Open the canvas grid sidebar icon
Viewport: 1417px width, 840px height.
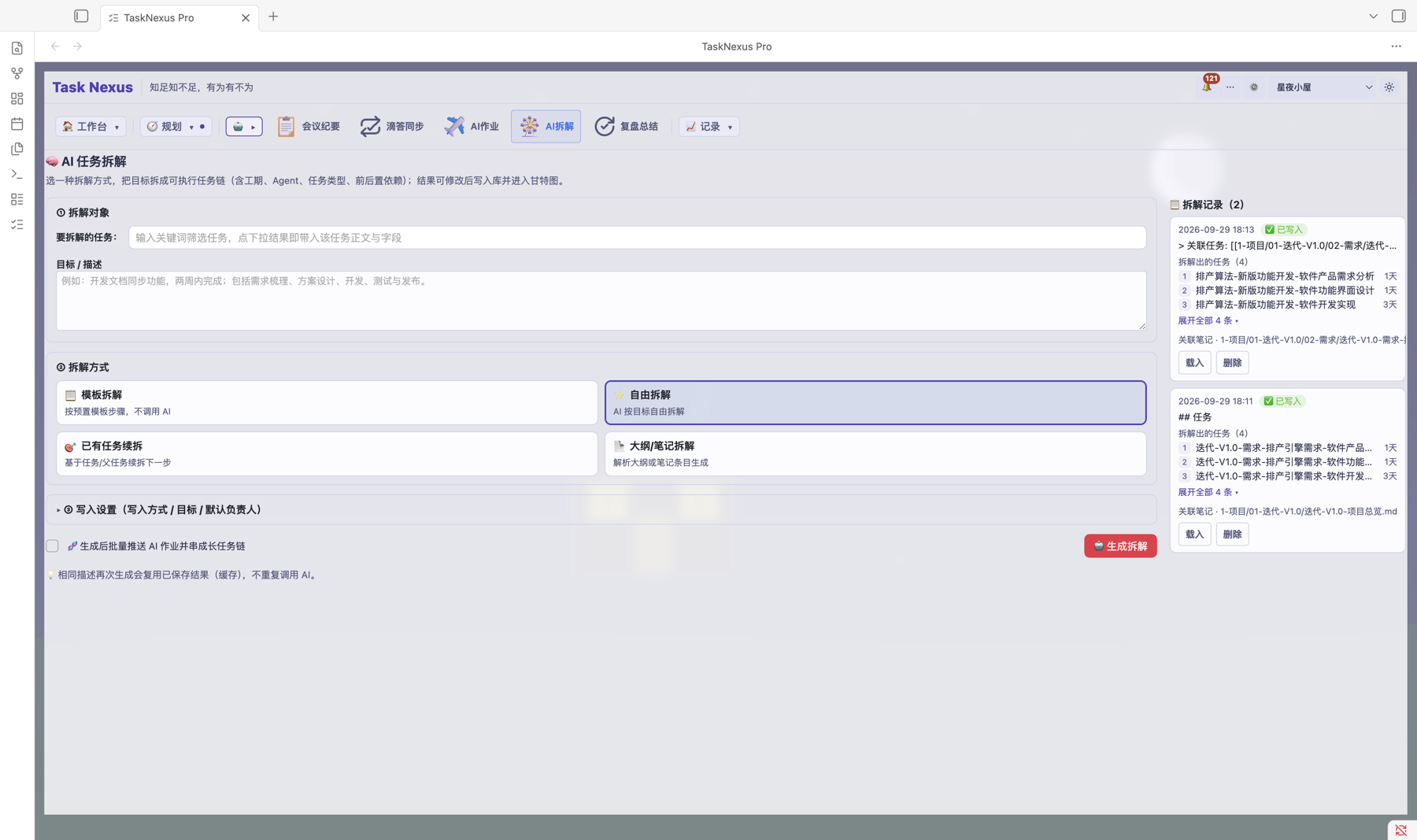click(17, 98)
